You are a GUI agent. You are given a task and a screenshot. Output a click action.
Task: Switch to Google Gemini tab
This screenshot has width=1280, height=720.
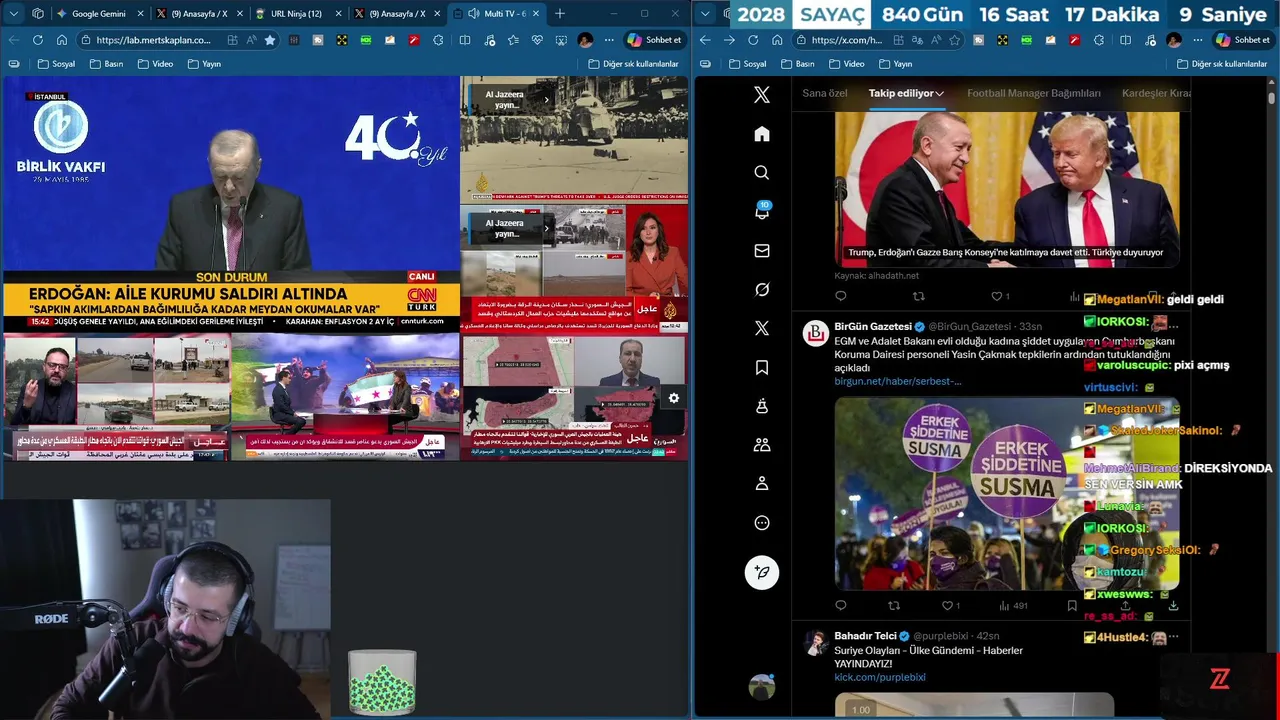pyautogui.click(x=98, y=14)
